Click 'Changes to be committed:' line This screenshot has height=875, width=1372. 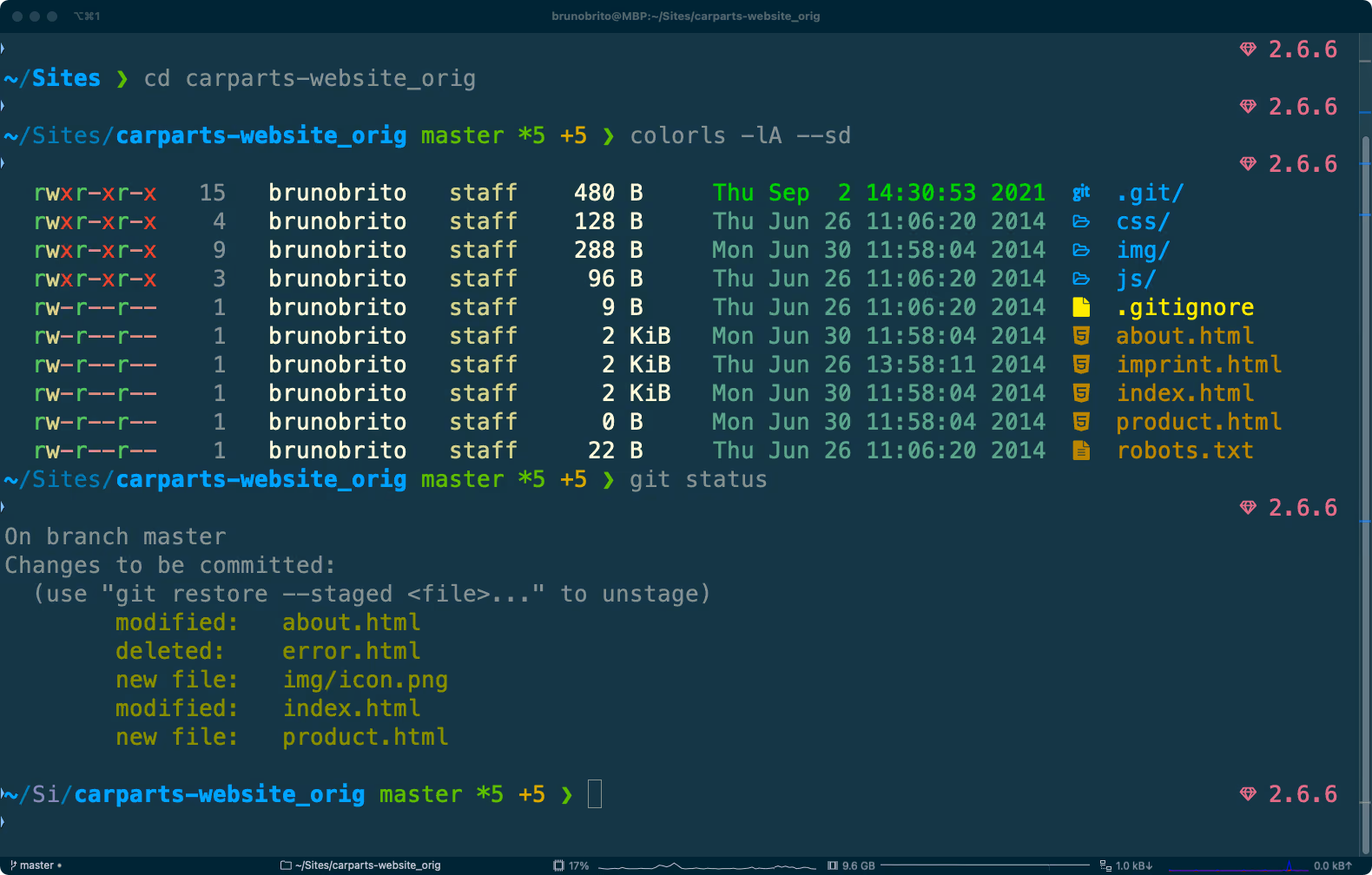(x=170, y=565)
